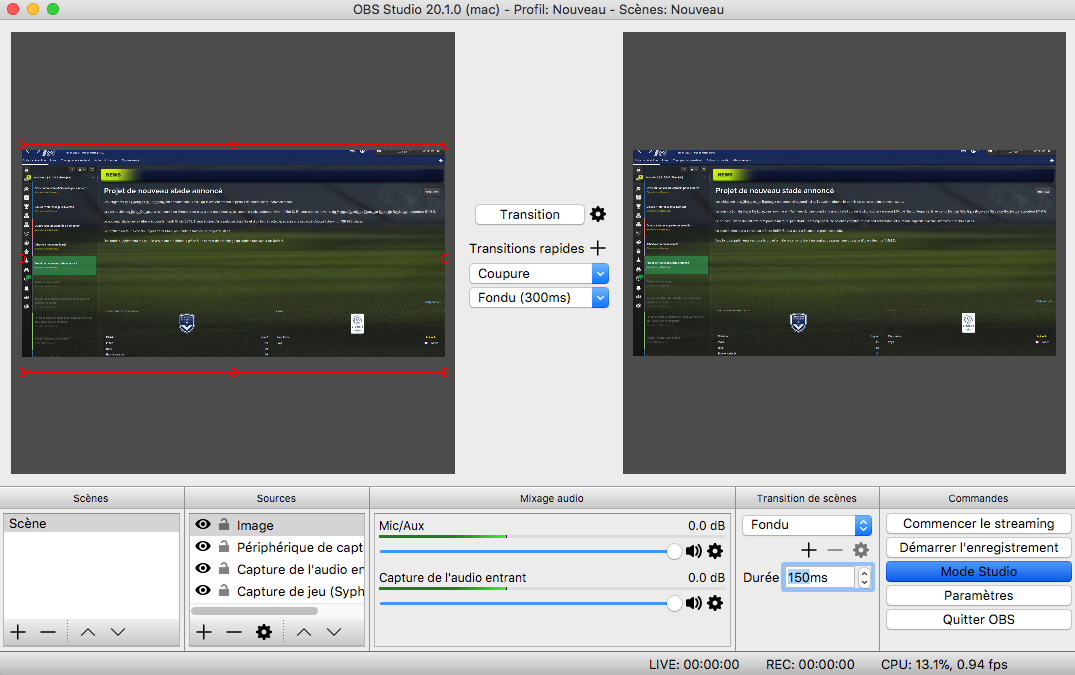The image size is (1075, 675).
Task: Click the Transition de scènes header
Action: 807,498
